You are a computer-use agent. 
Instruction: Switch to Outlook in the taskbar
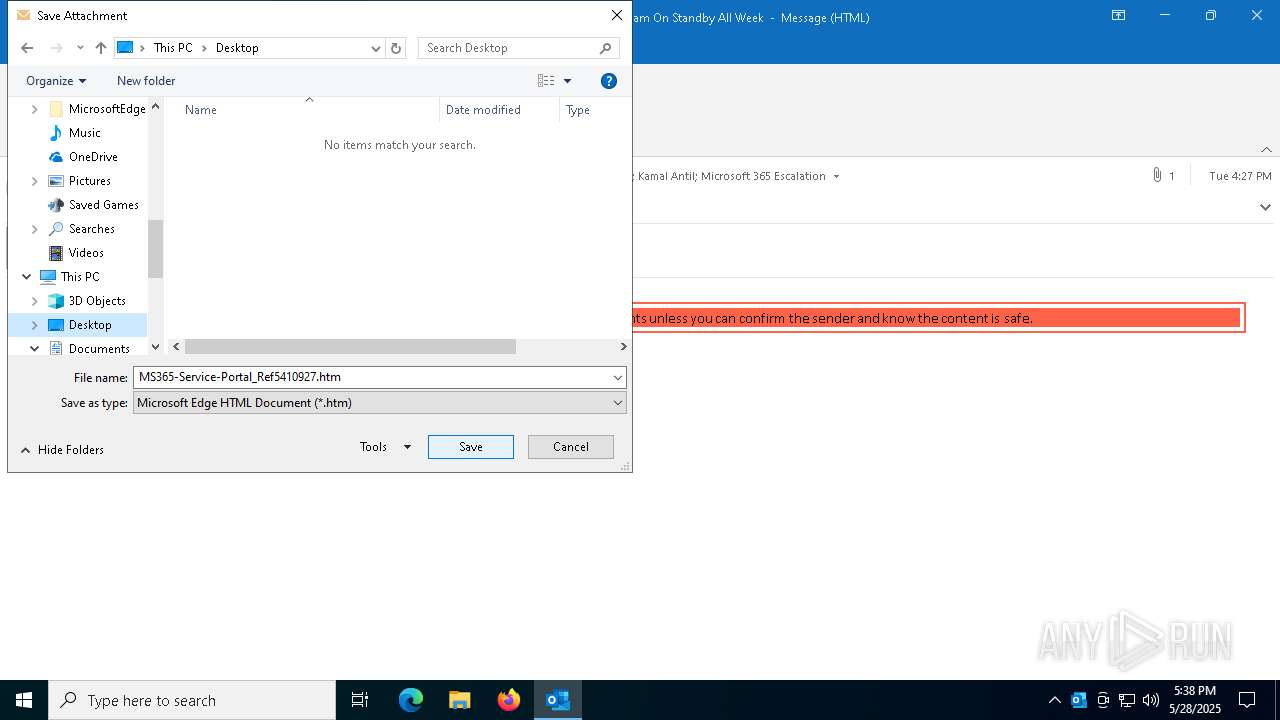point(558,700)
